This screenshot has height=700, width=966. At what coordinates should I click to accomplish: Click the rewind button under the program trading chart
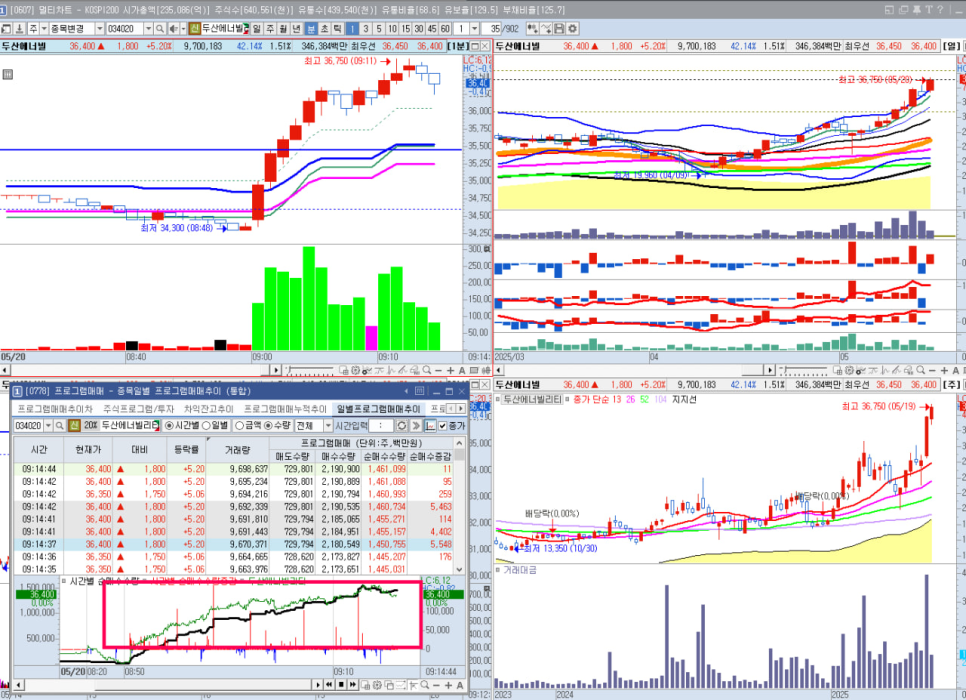coord(329,685)
